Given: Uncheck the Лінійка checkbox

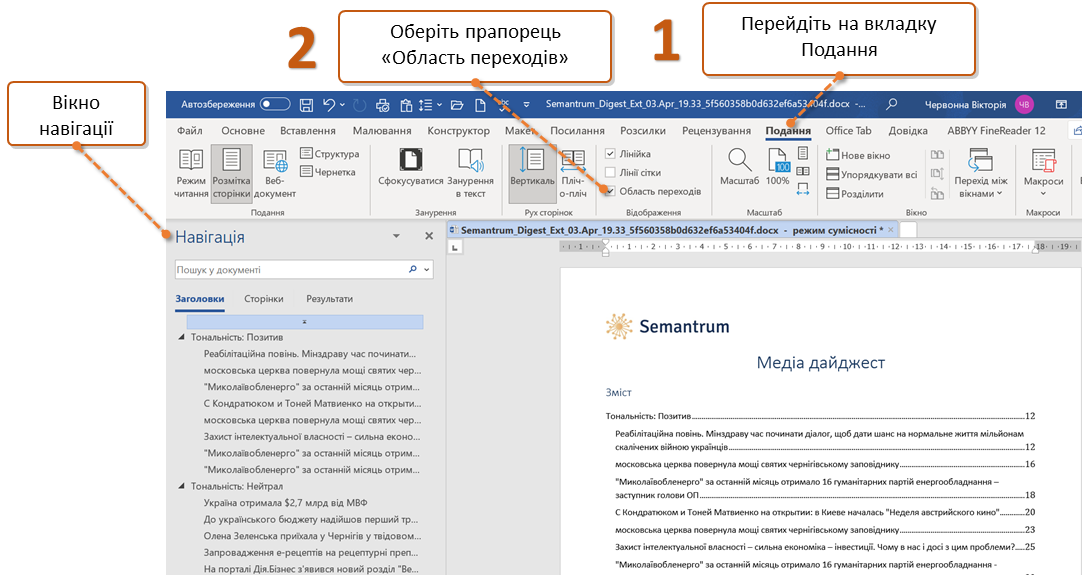Looking at the screenshot, I should tap(610, 154).
